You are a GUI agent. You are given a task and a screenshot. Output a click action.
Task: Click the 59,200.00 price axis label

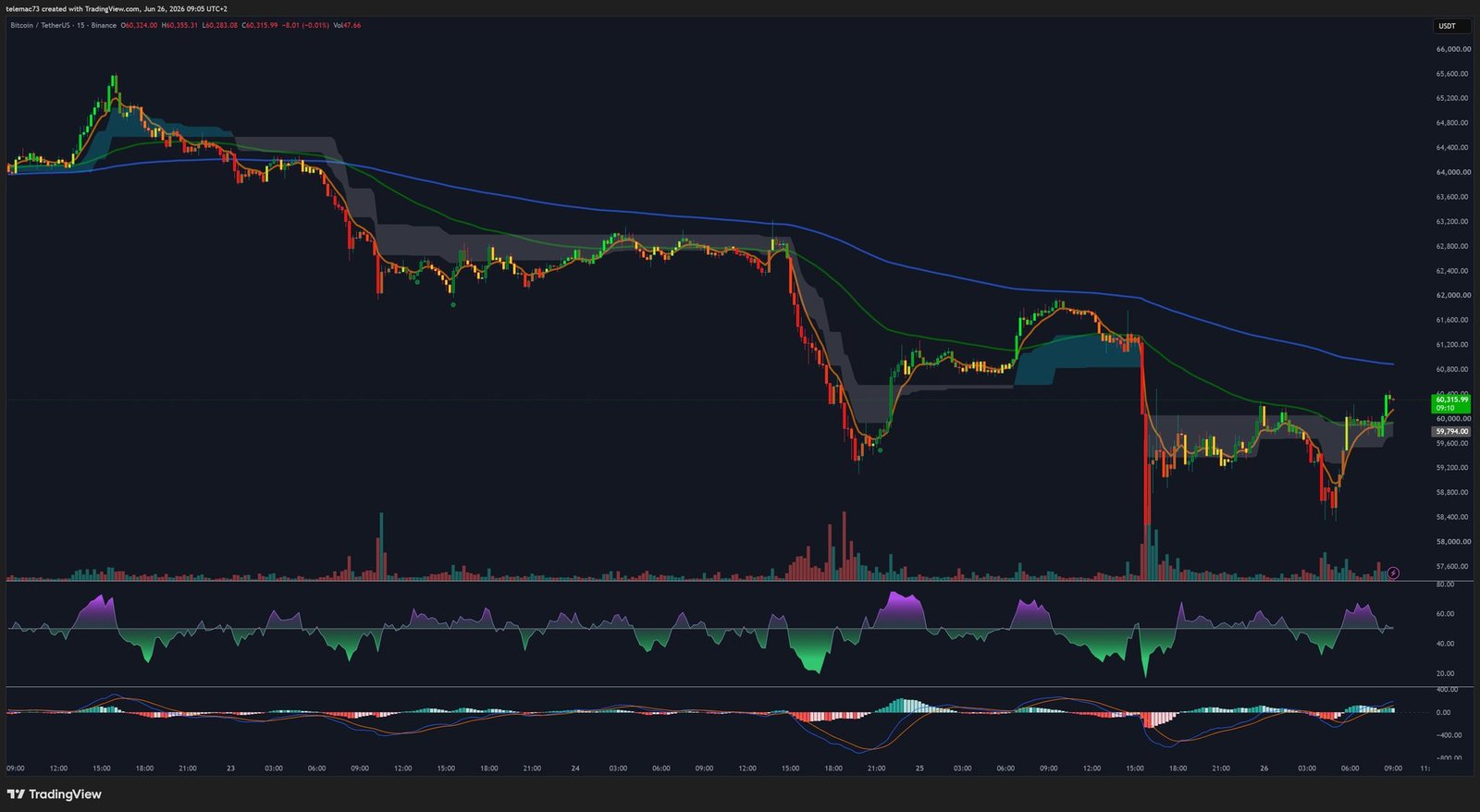(1453, 467)
